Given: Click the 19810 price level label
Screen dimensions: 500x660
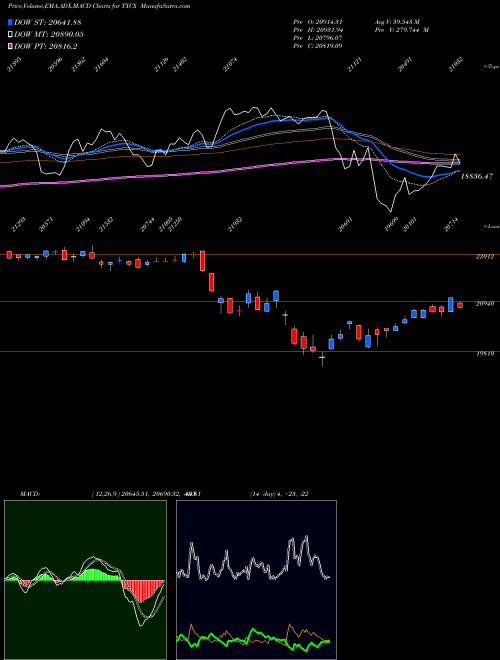Looking at the screenshot, I should (485, 354).
